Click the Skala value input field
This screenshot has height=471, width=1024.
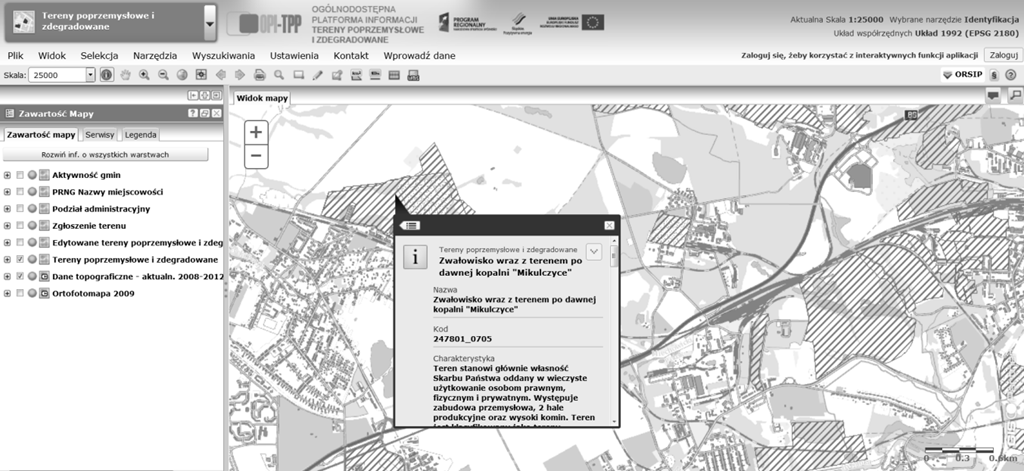[57, 75]
